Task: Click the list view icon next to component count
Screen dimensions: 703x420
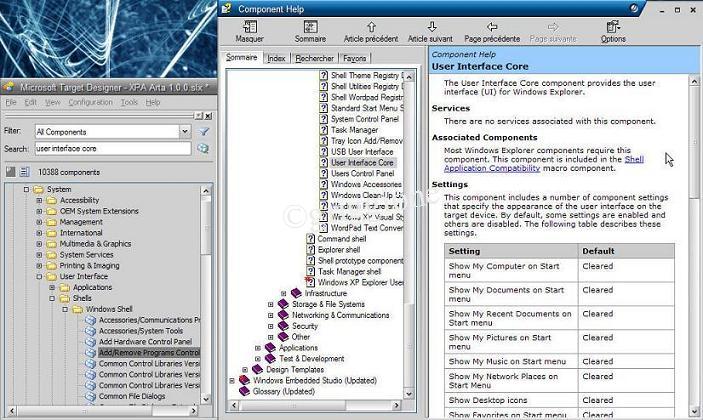Action: pyautogui.click(x=25, y=172)
